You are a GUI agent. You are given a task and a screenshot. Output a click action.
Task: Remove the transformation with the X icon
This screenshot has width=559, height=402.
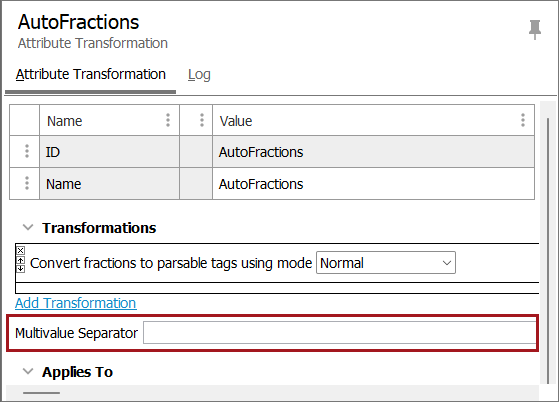tap(21, 251)
